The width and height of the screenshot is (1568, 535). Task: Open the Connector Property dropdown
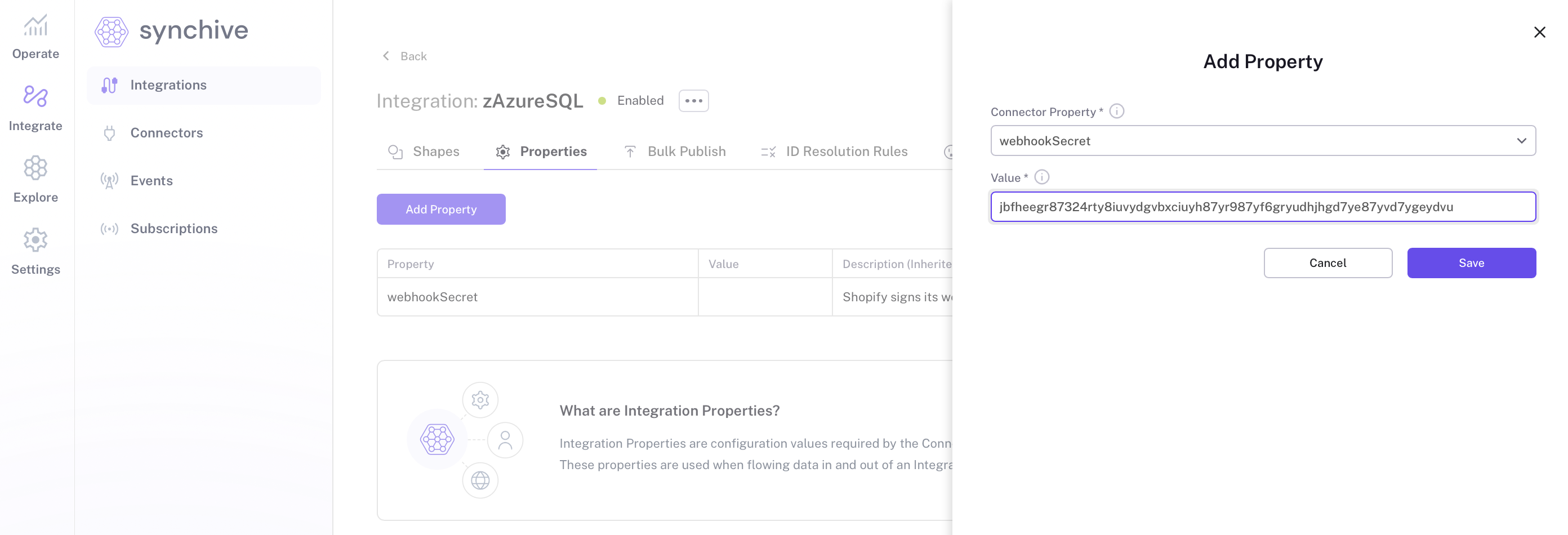pyautogui.click(x=1262, y=141)
